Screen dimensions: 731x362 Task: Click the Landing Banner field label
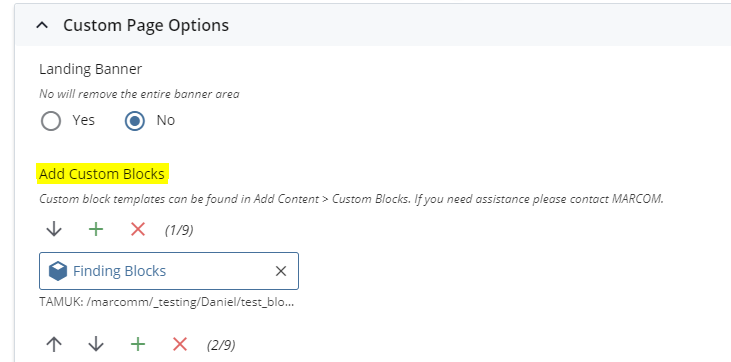[x=90, y=69]
